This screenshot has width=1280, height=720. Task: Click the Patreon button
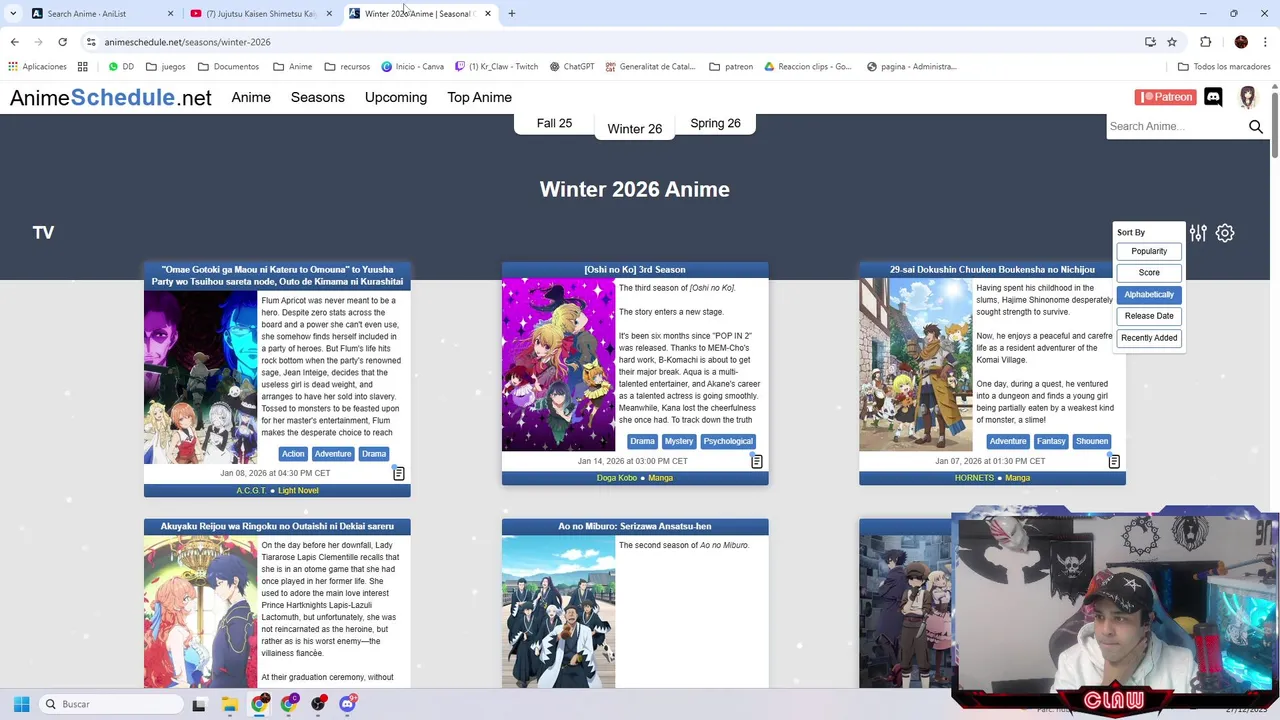[1165, 97]
